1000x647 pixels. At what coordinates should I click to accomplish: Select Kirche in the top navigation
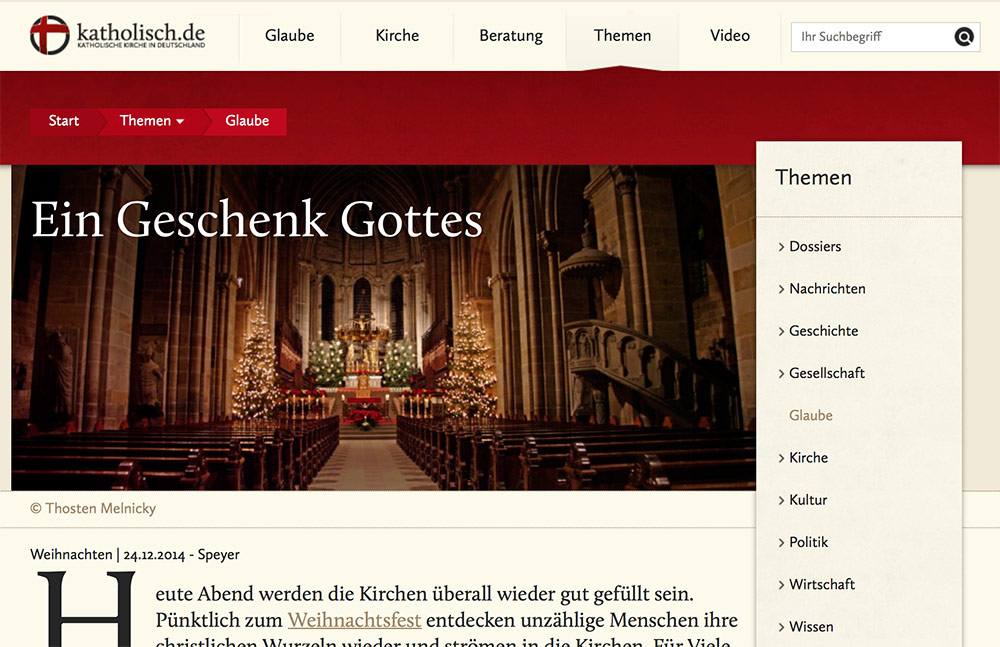pyautogui.click(x=397, y=36)
